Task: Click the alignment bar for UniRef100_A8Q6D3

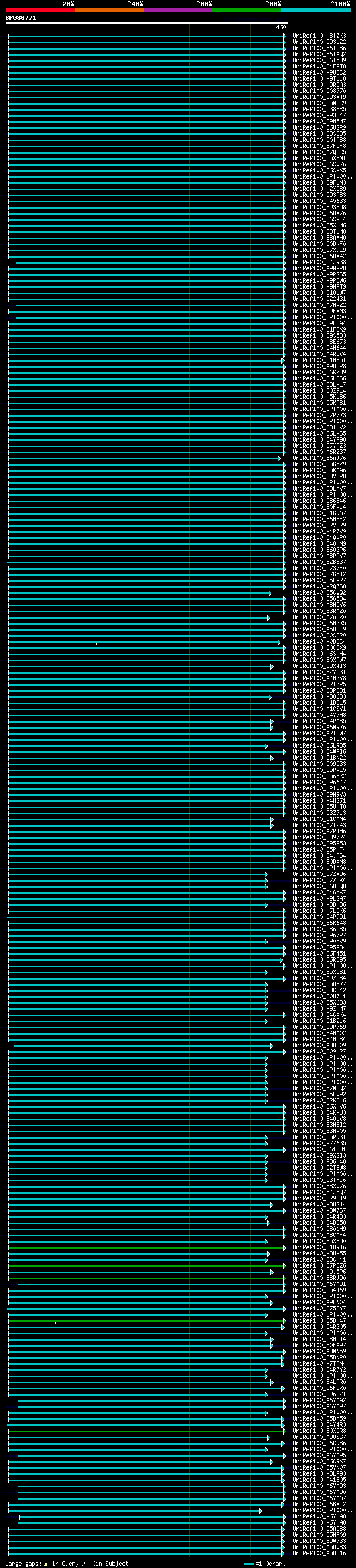Action: (140, 696)
